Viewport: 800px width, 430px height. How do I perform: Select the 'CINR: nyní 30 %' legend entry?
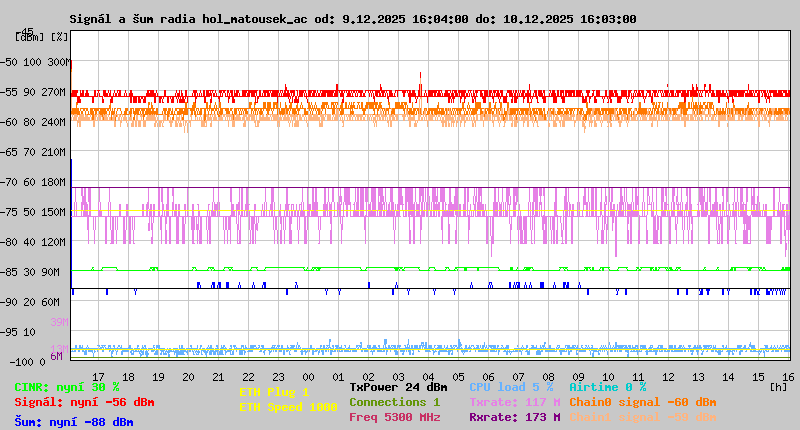67,388
